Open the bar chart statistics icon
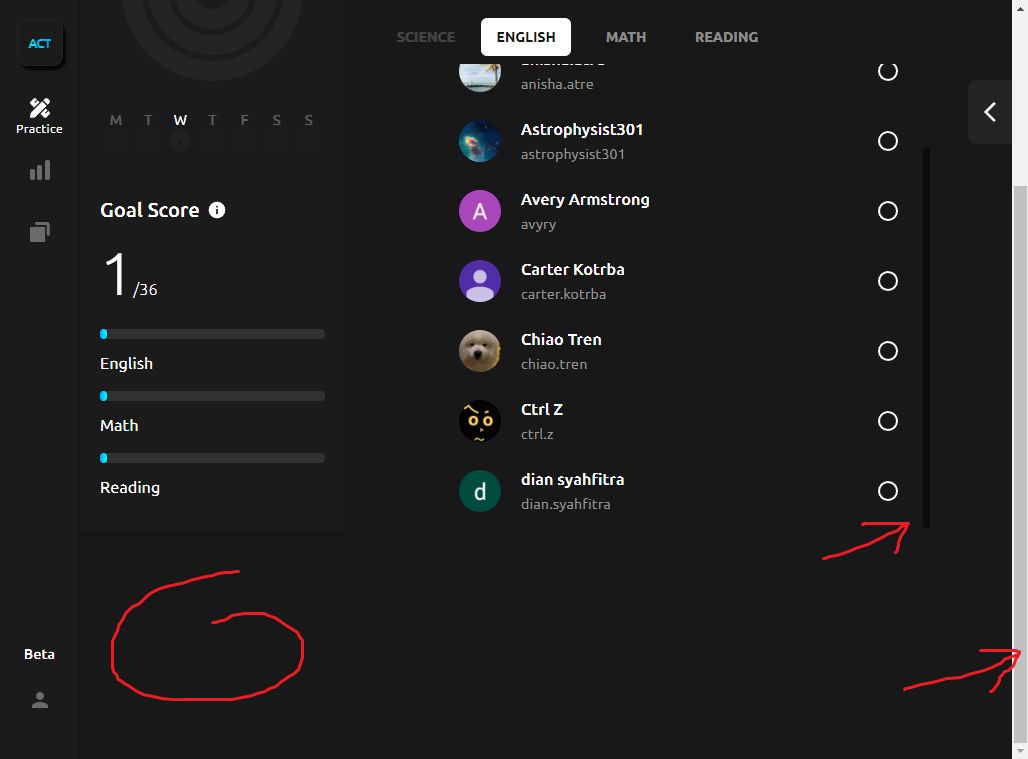 point(40,171)
